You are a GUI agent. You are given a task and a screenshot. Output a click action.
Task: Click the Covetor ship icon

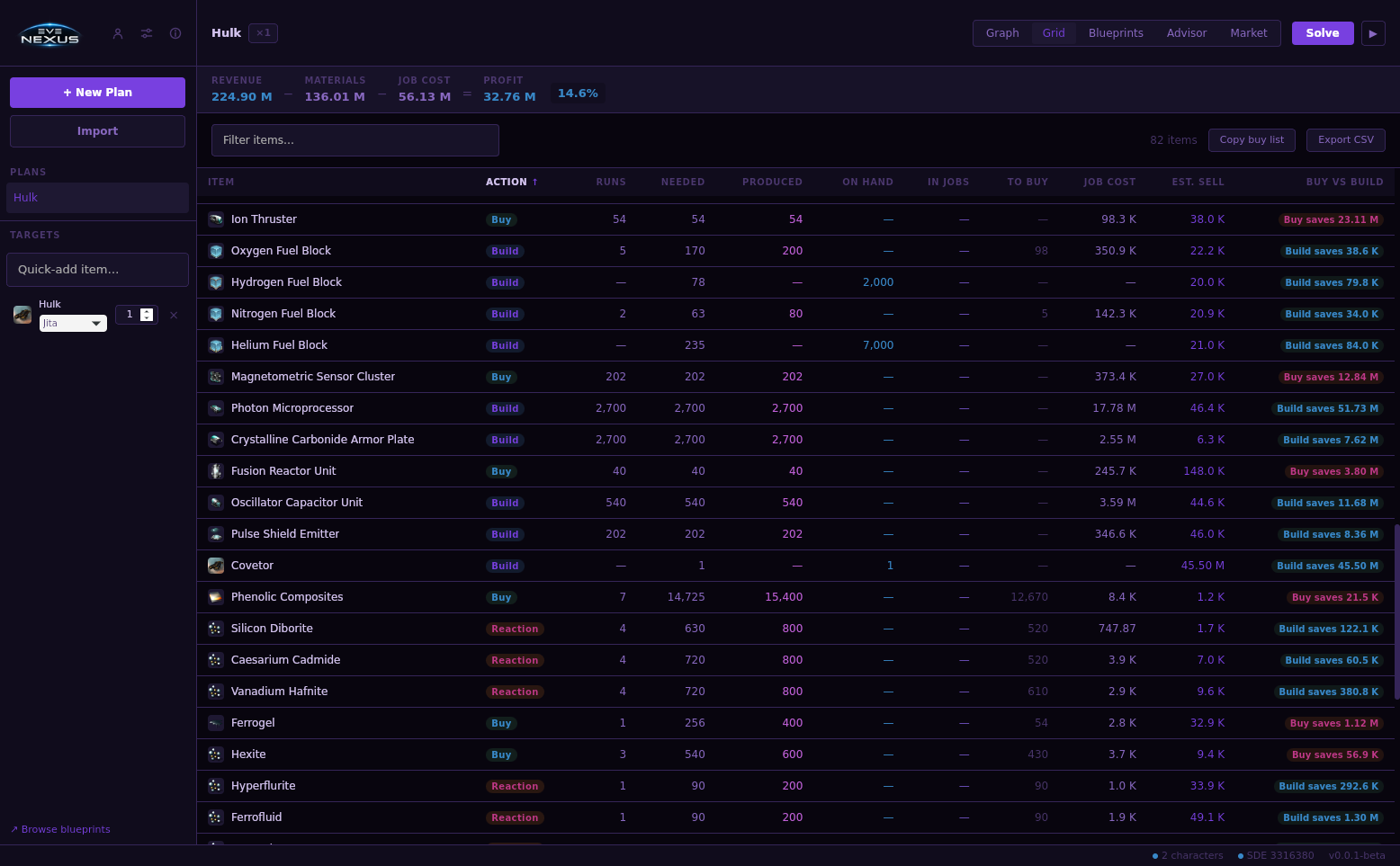point(216,566)
